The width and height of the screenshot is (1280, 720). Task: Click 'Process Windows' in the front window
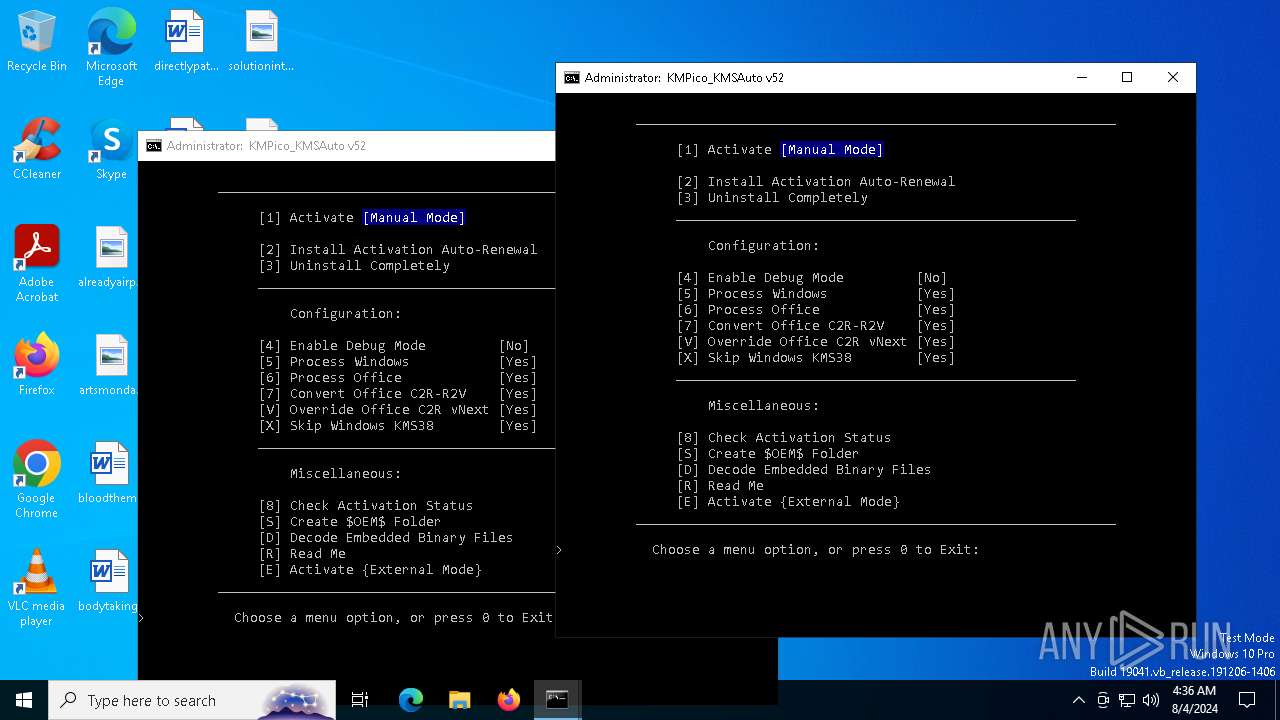click(768, 294)
